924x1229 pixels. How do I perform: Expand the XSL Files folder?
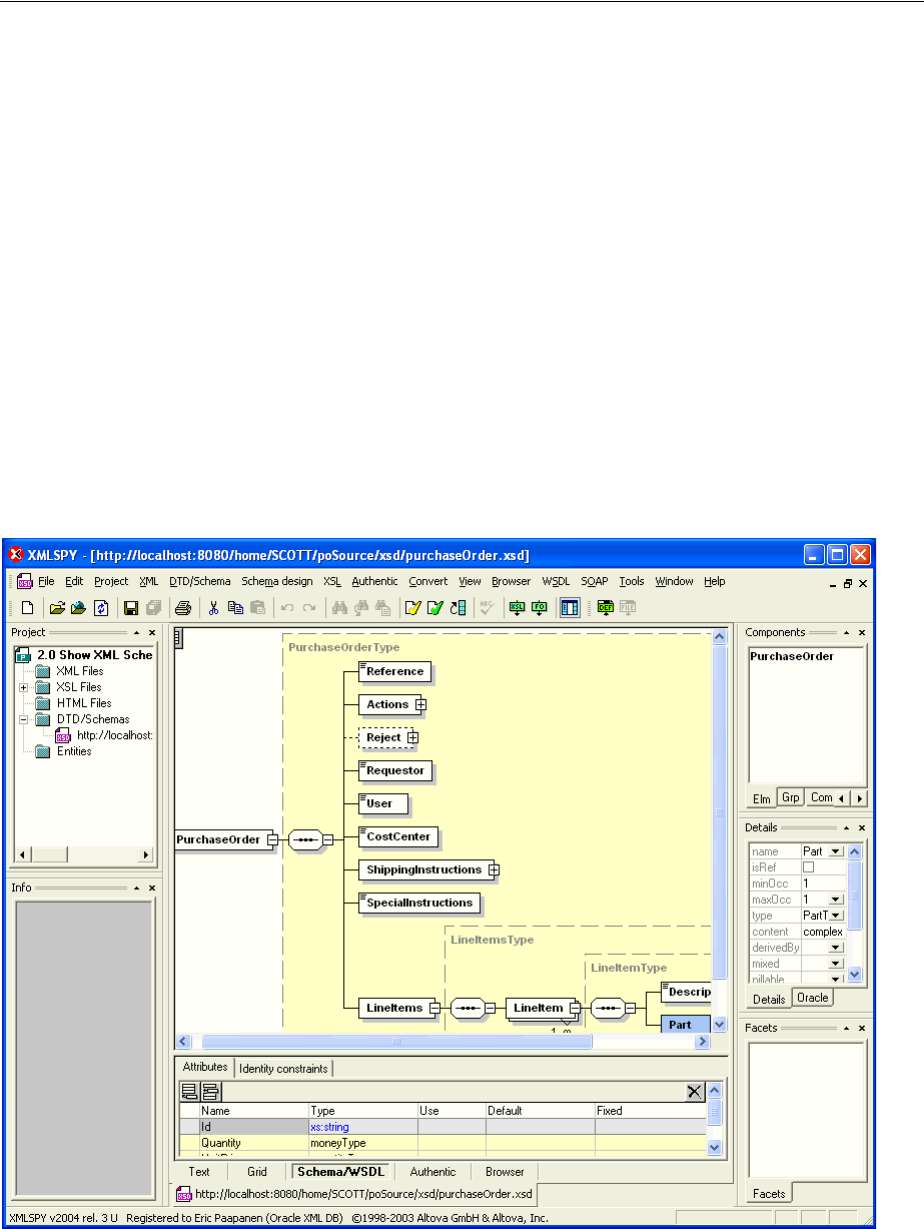tap(23, 687)
